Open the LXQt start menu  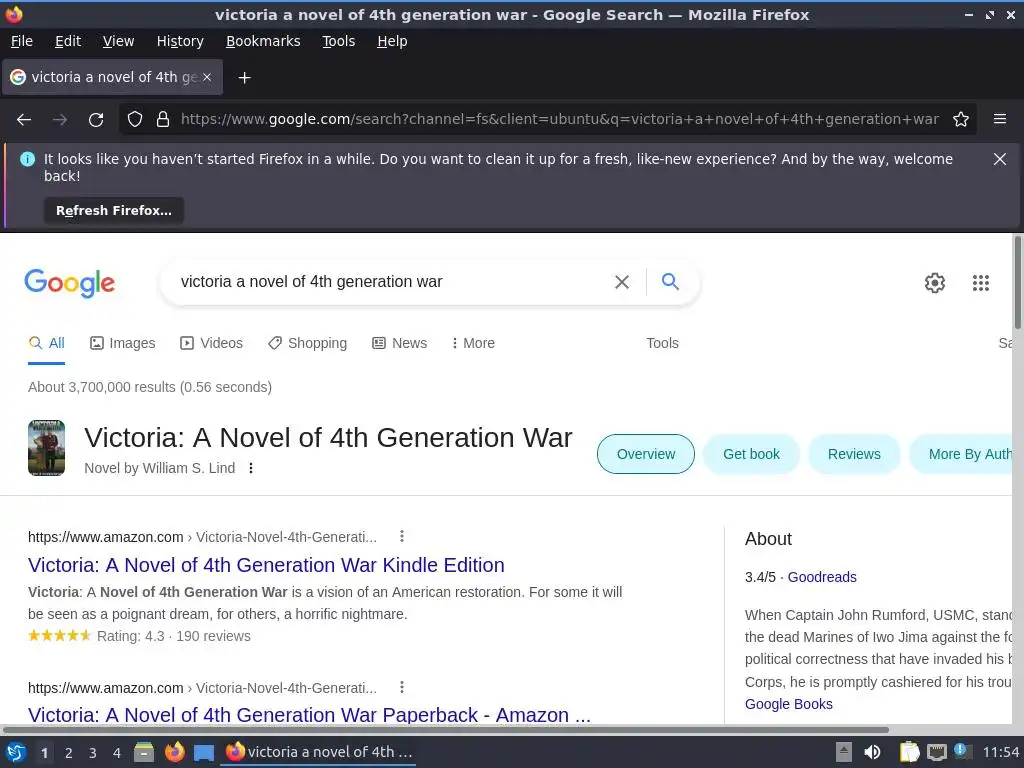coord(16,752)
